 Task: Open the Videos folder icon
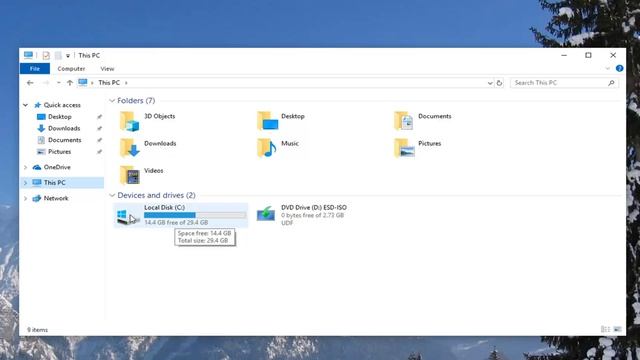coord(129,176)
